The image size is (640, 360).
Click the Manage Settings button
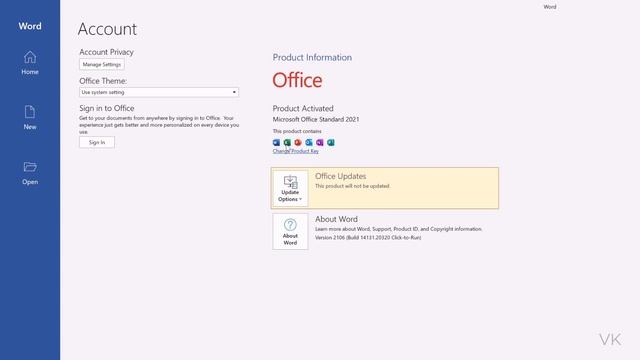coord(102,64)
